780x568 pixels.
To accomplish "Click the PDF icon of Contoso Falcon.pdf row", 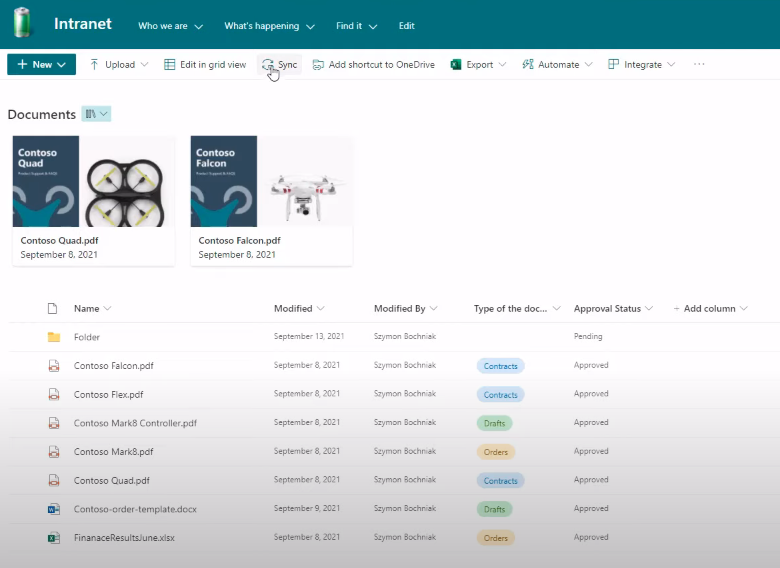I will 54,366.
